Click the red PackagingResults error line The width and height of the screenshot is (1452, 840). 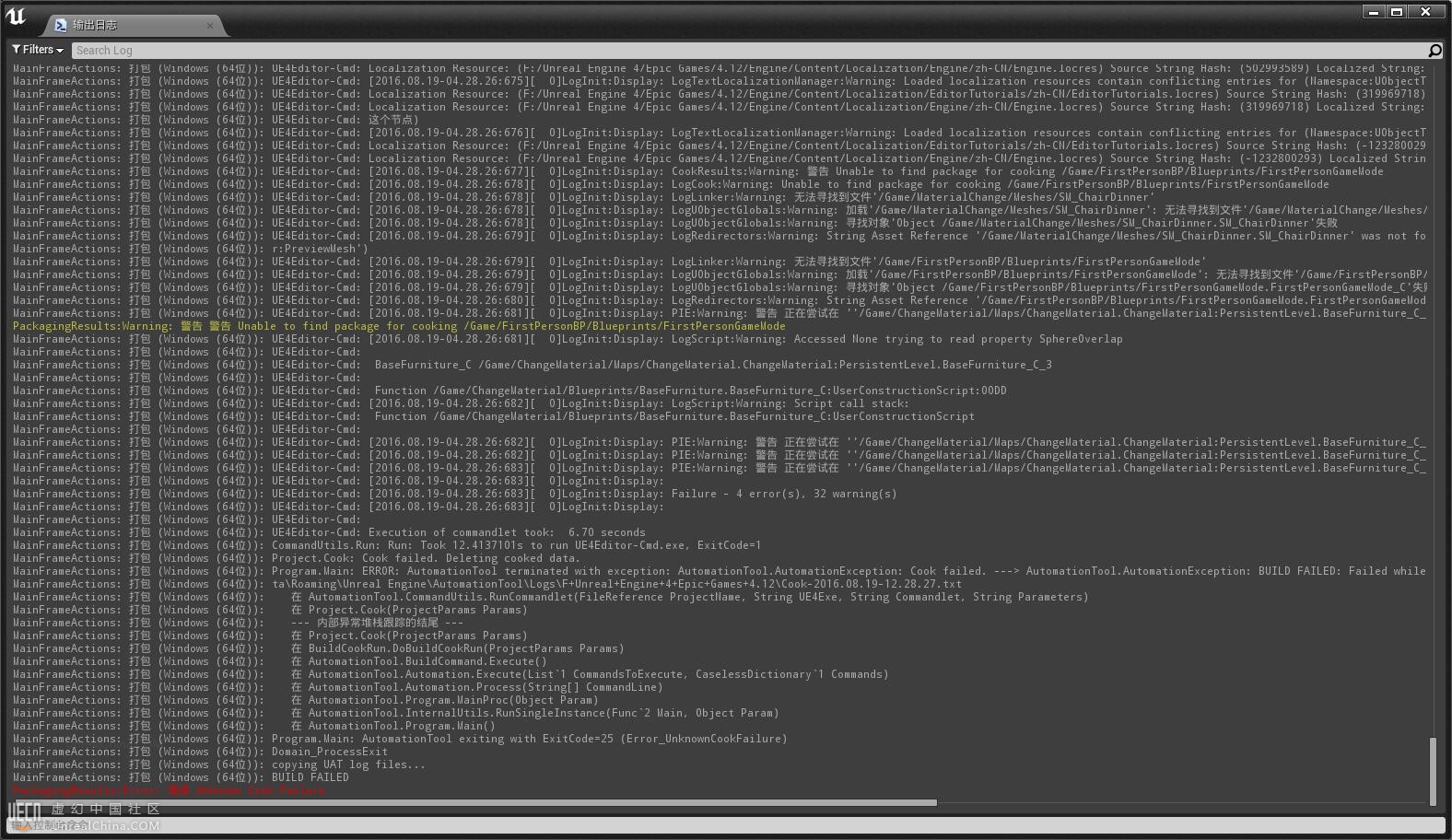click(x=169, y=790)
